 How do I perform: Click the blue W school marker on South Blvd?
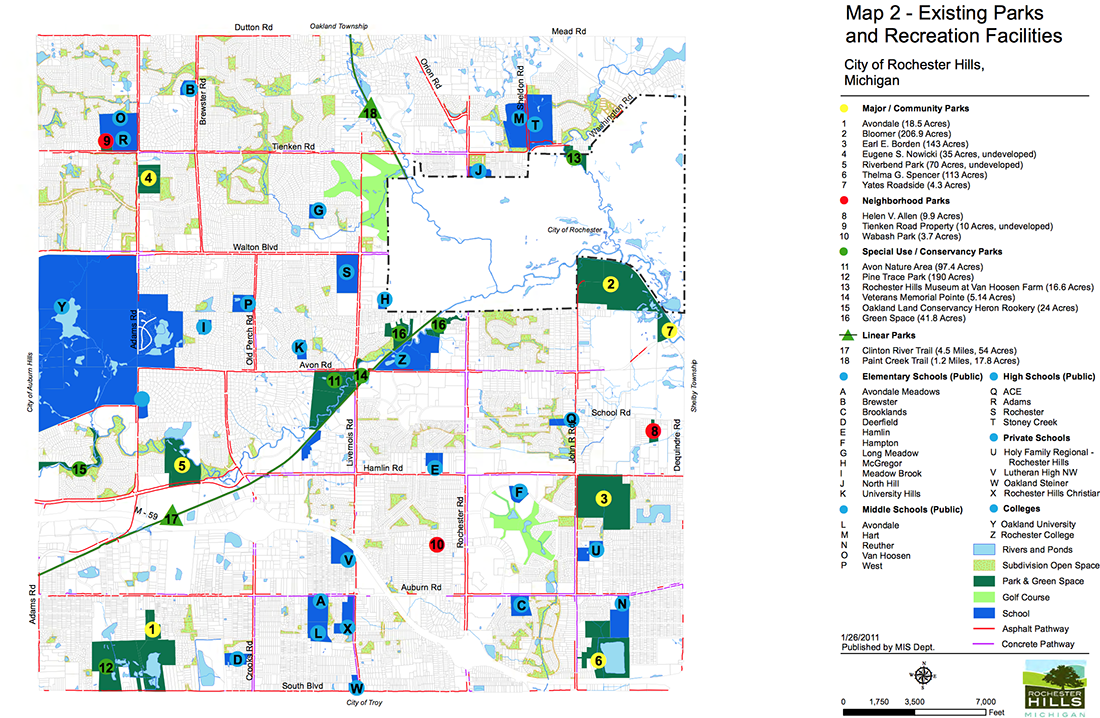357,687
